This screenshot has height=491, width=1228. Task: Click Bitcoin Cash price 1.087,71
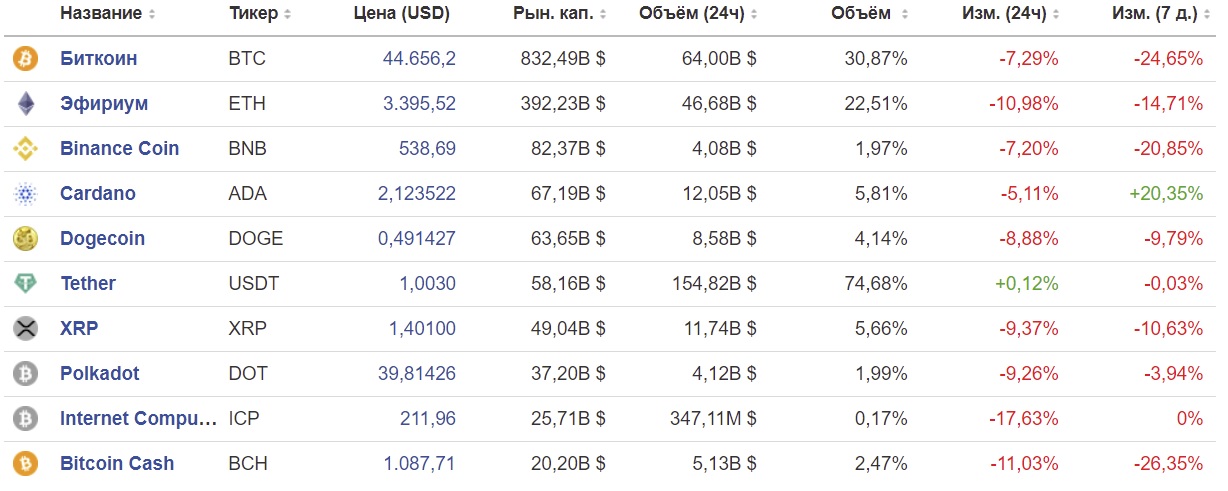click(x=420, y=464)
